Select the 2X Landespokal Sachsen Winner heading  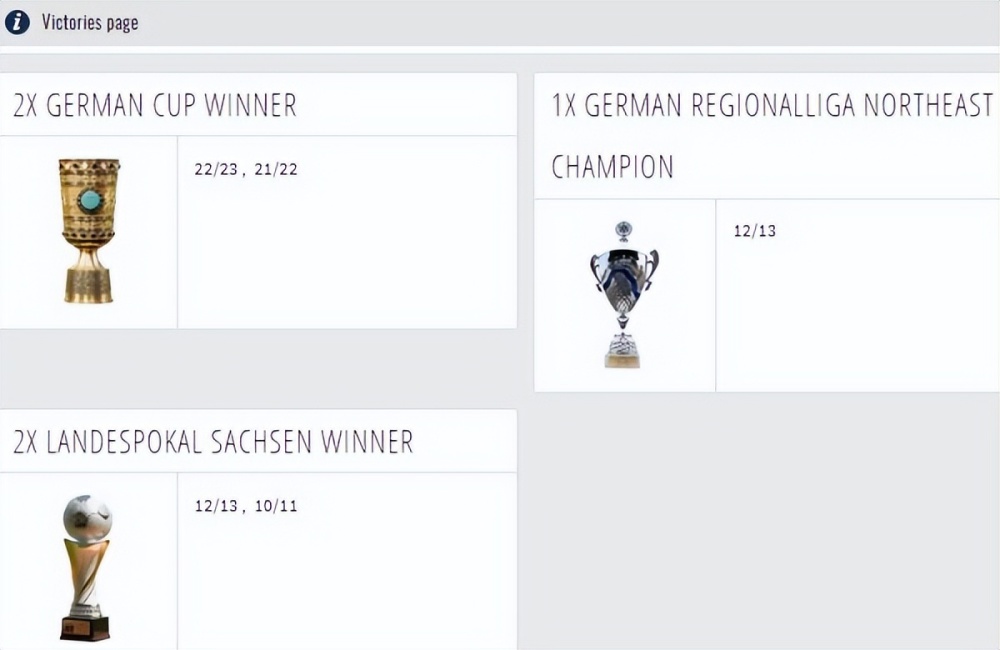click(x=213, y=442)
